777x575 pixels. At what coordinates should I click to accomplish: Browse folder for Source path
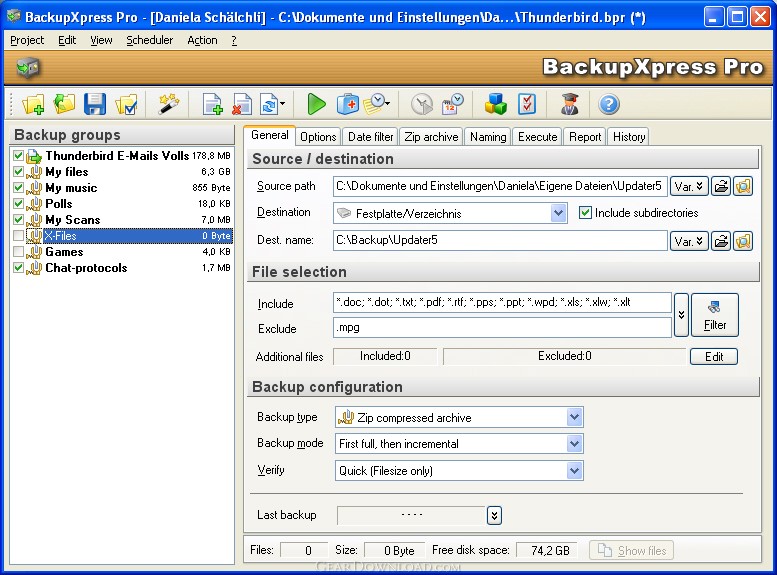721,186
